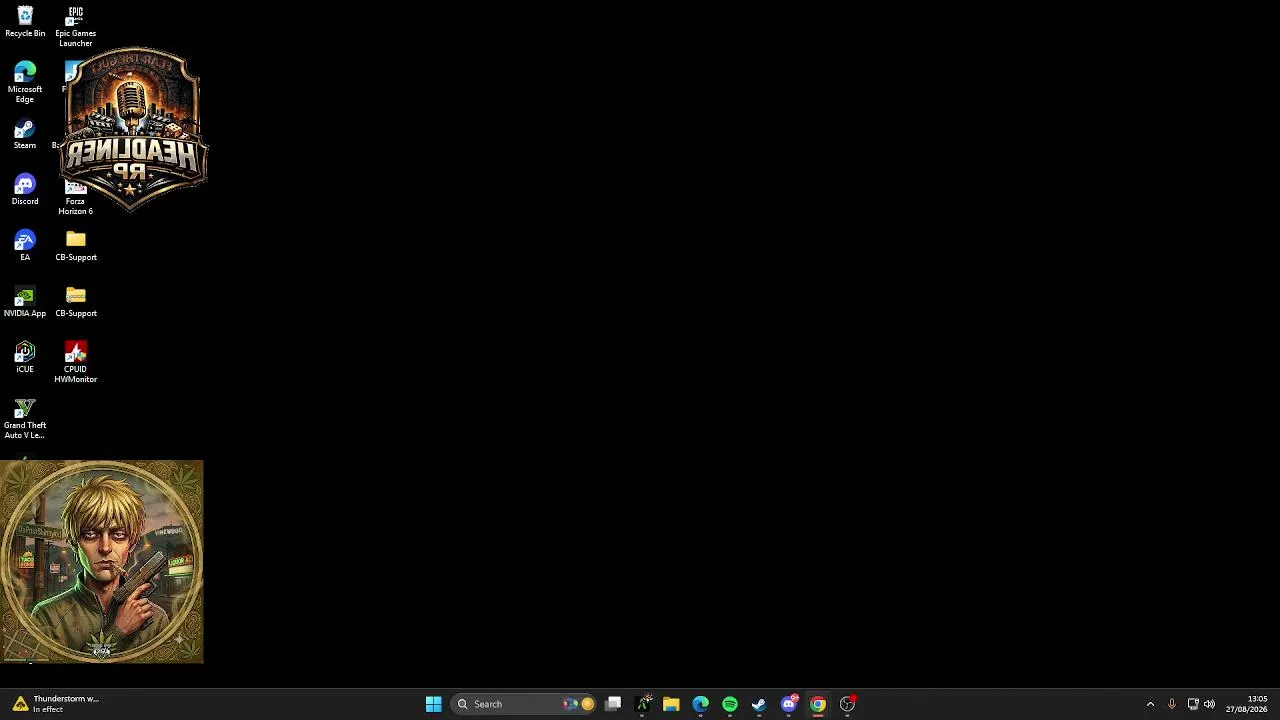Switch to Google Chrome on the taskbar
Screen dimensions: 1280x720
tap(818, 704)
